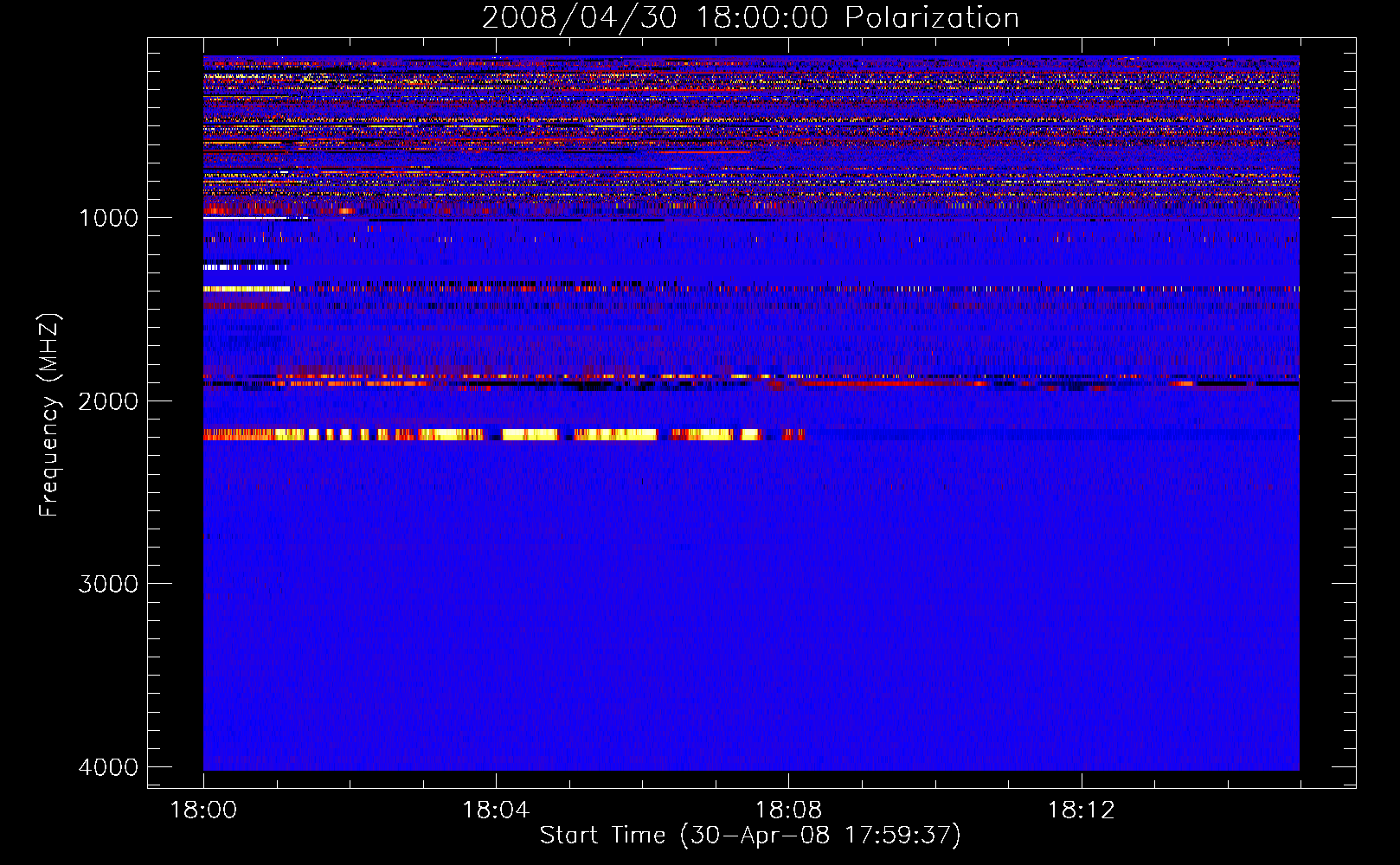The image size is (1400, 865).
Task: Click the white band just above 1400 MHz
Action: tap(247, 289)
